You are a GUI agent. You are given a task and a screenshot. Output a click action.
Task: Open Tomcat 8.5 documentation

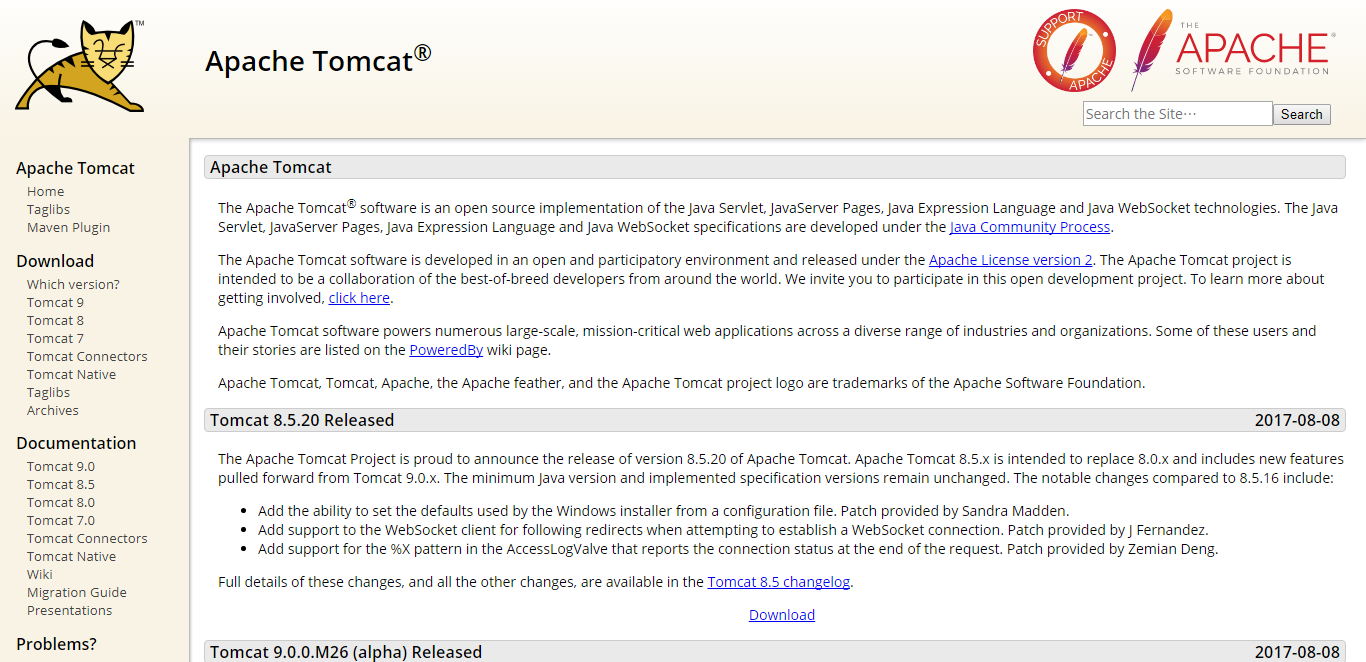61,484
